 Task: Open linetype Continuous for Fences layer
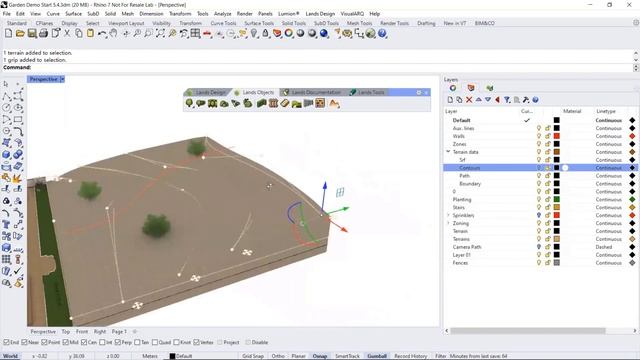(x=609, y=262)
